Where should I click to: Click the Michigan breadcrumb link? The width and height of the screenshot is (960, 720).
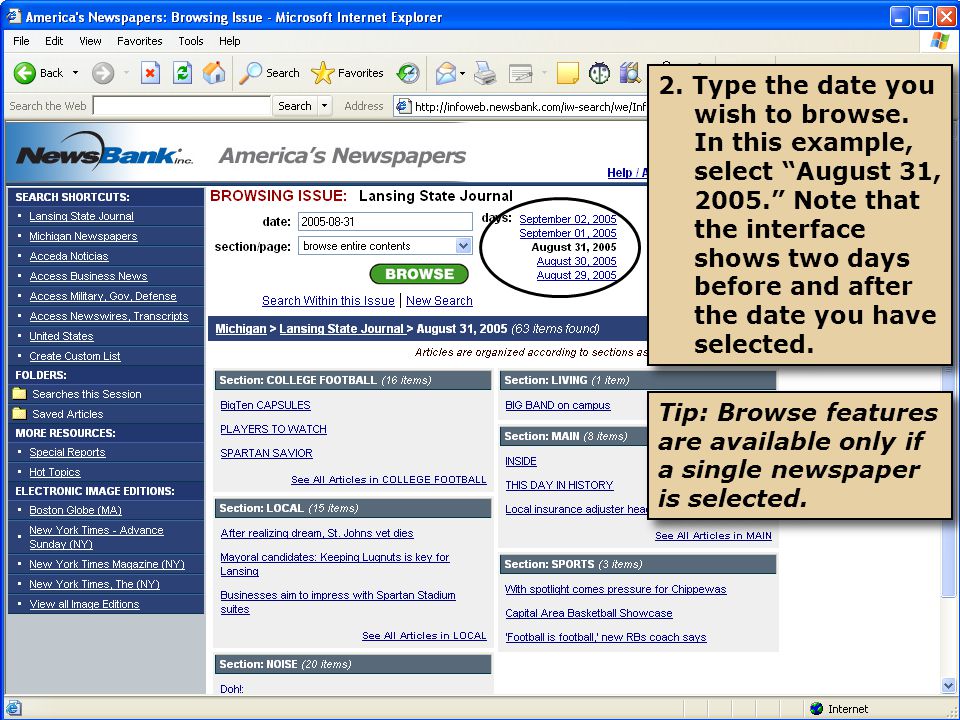click(x=241, y=329)
